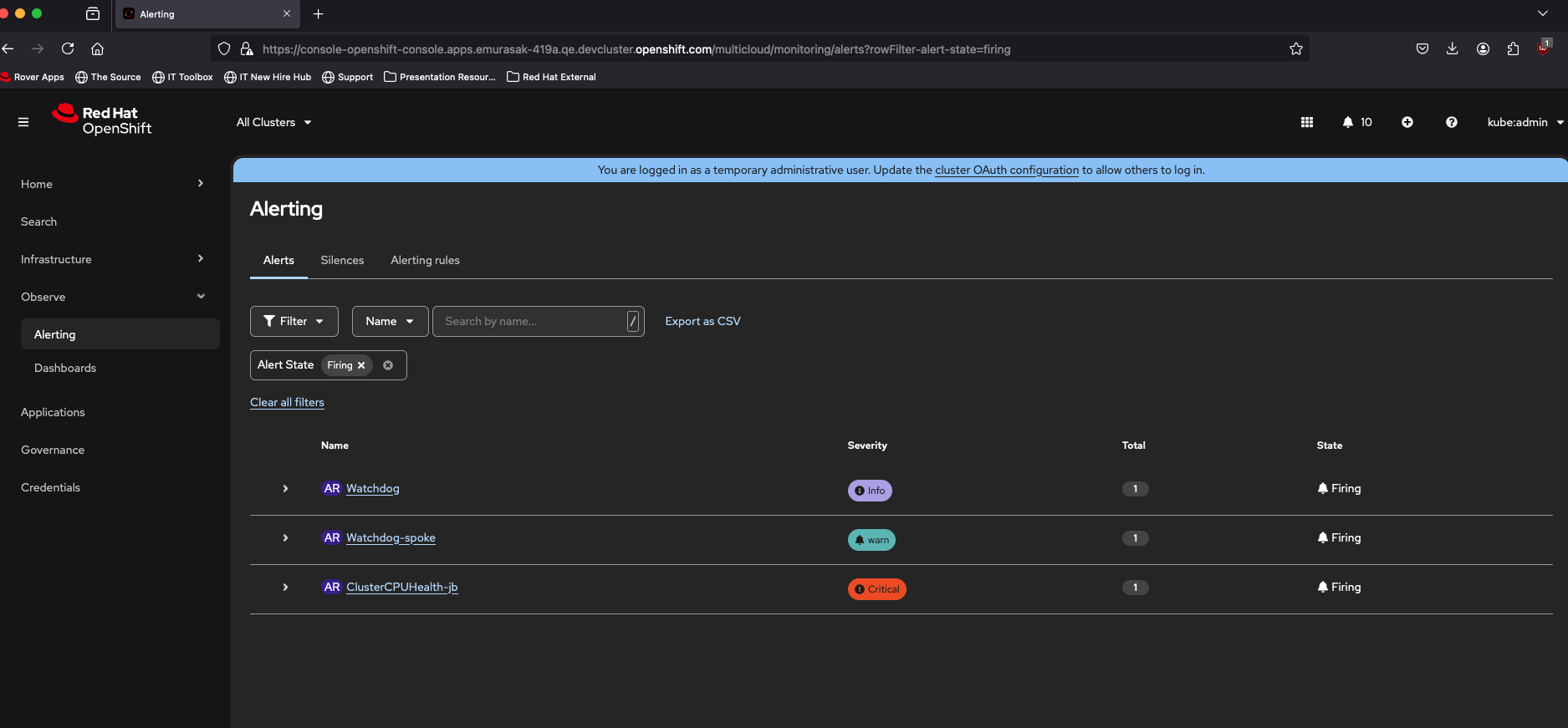This screenshot has width=1568, height=728.
Task: Expand the Watchdog-spoke alert row
Action: (285, 538)
